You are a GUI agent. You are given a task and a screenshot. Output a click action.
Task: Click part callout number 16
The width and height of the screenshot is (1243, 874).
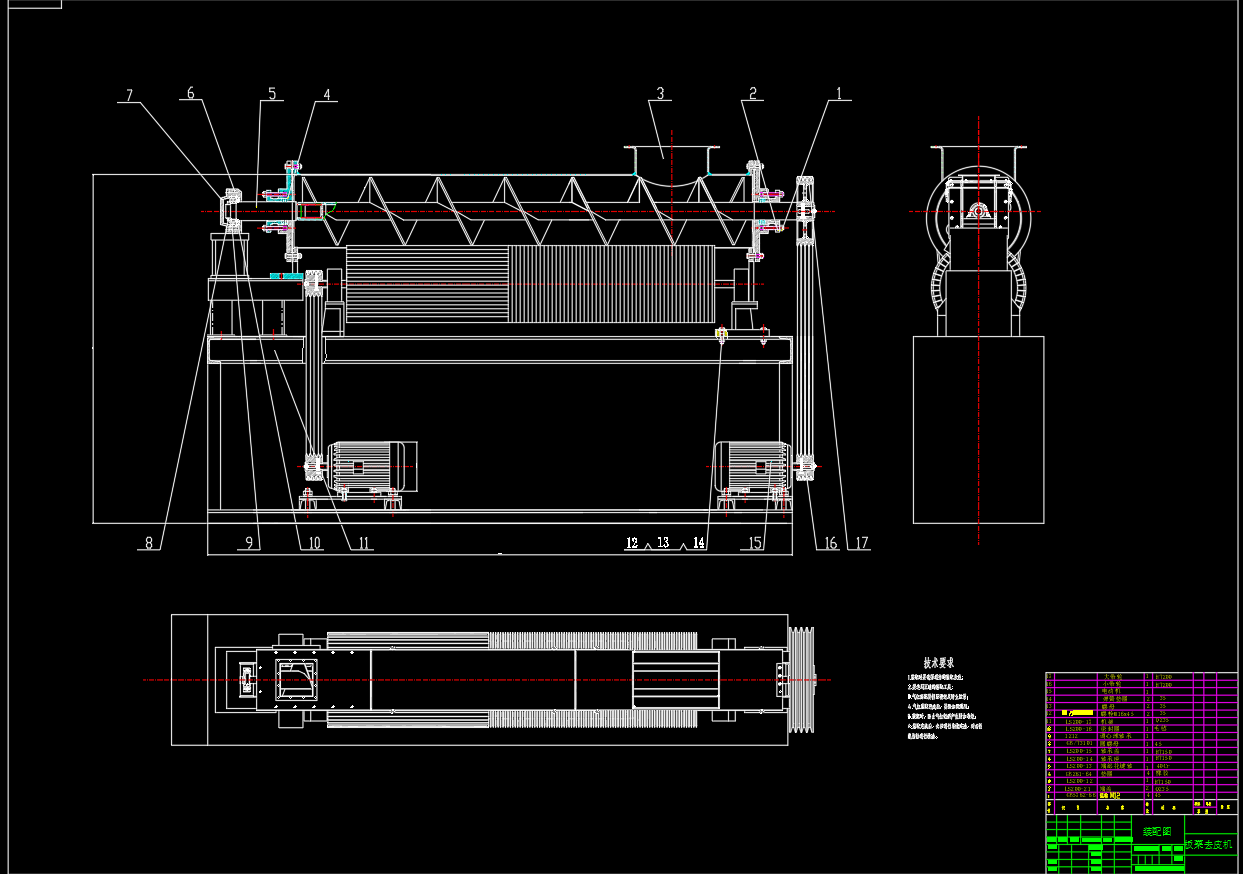(829, 543)
